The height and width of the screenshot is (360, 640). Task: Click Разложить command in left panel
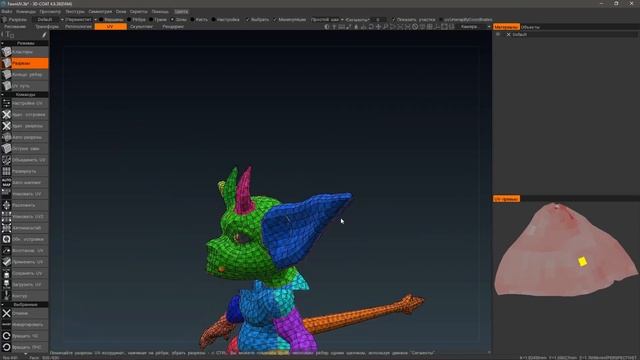pos(24,205)
